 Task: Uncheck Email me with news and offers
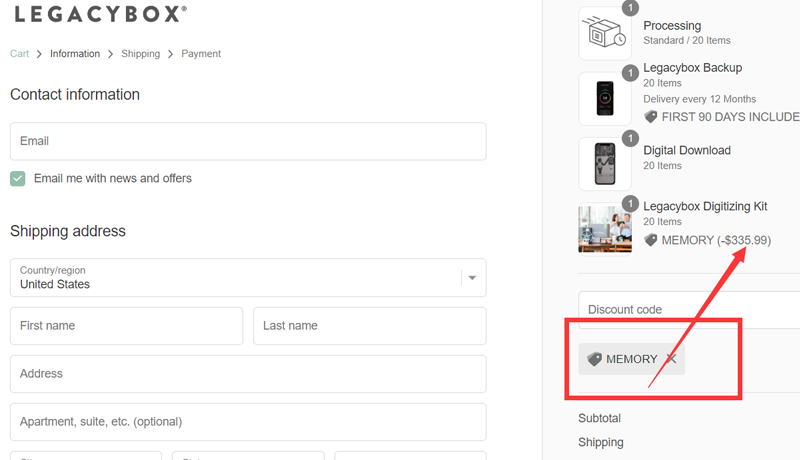click(x=18, y=178)
